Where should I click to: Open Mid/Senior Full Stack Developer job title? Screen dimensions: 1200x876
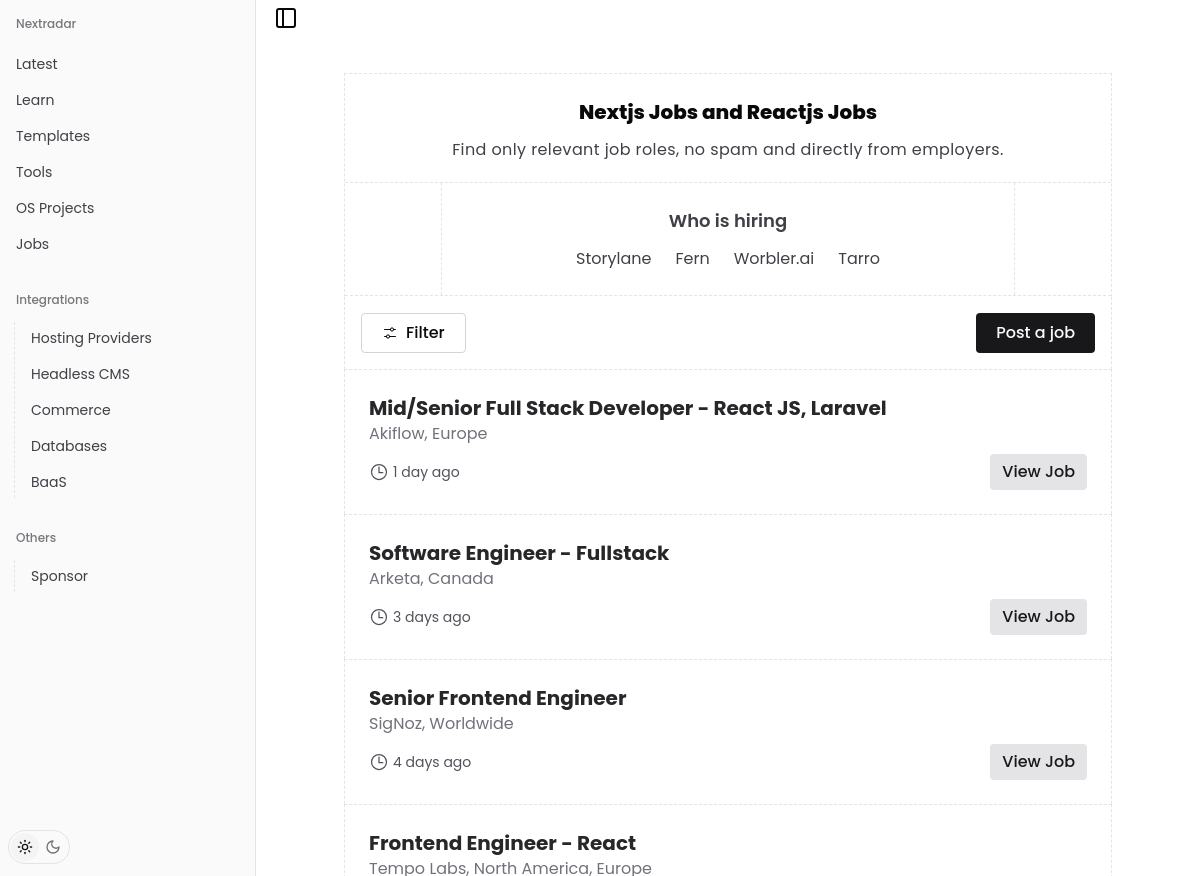pos(627,408)
